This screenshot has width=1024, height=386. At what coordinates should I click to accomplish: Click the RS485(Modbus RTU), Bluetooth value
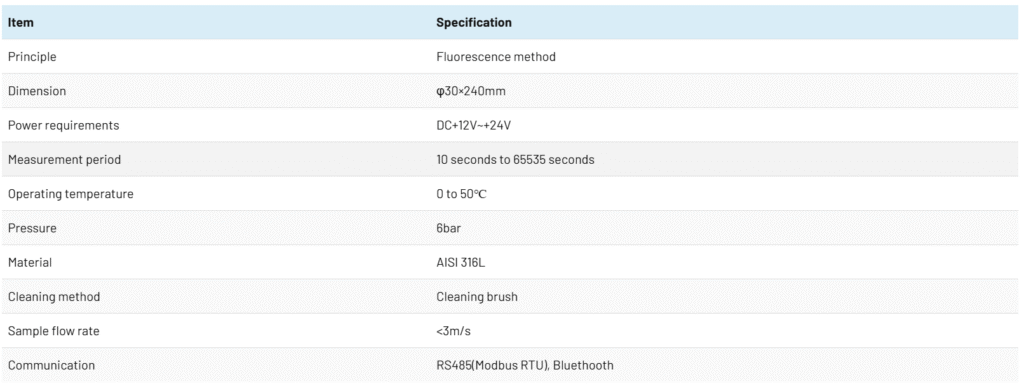(525, 365)
